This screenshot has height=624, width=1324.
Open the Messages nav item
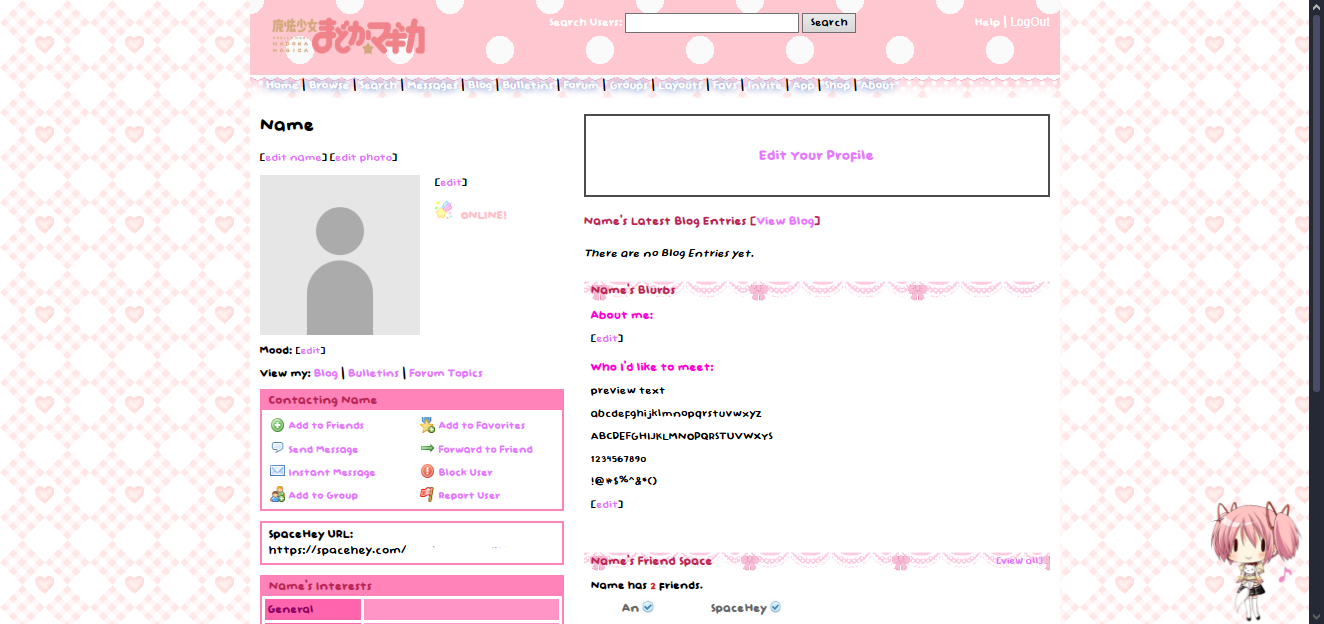432,85
